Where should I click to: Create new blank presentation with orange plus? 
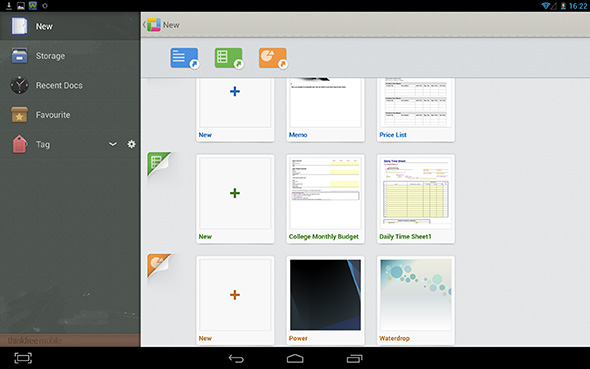[235, 300]
